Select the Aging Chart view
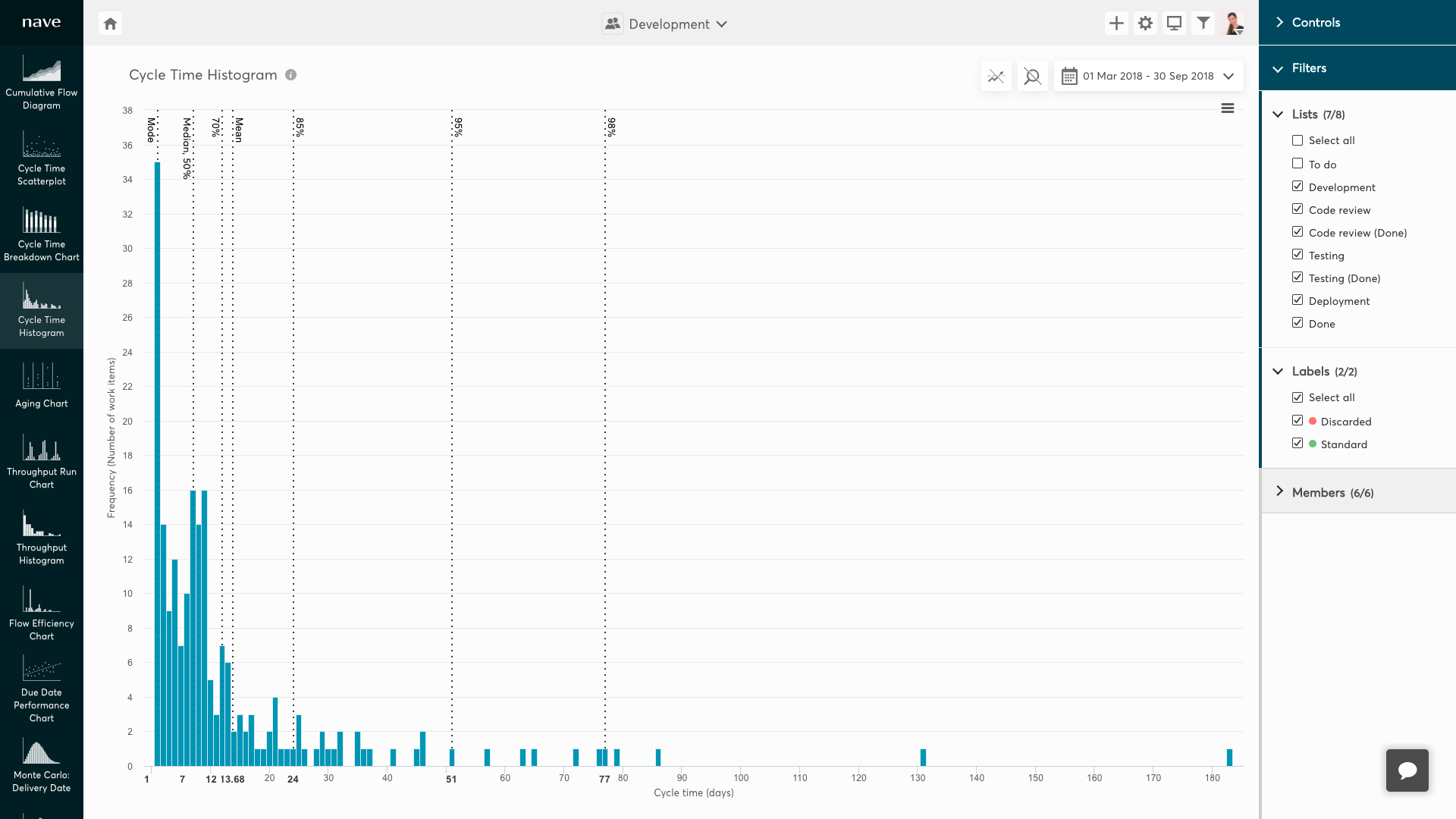The image size is (1456, 819). click(x=42, y=385)
